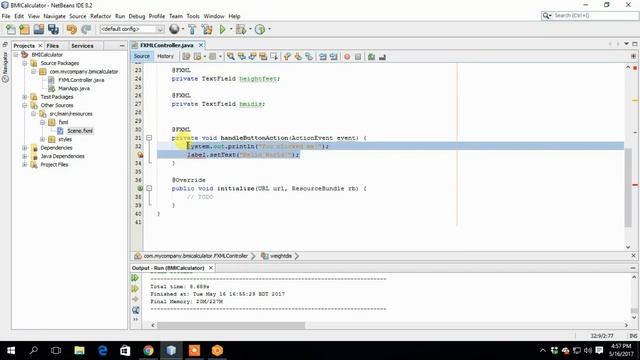Viewport: 640px width, 360px height.
Task: Open the default config combo box
Action: pos(132,29)
